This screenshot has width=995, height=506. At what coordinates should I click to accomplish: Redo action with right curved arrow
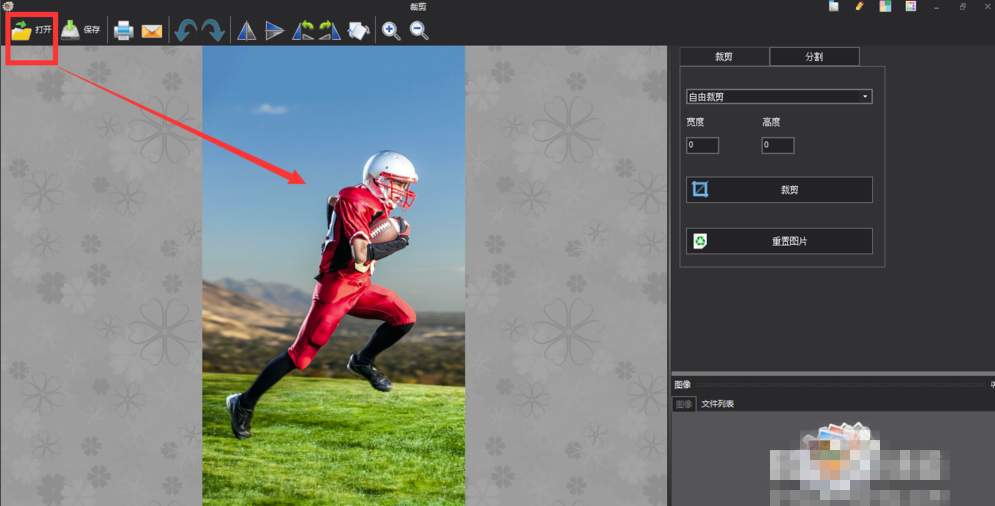[x=212, y=31]
